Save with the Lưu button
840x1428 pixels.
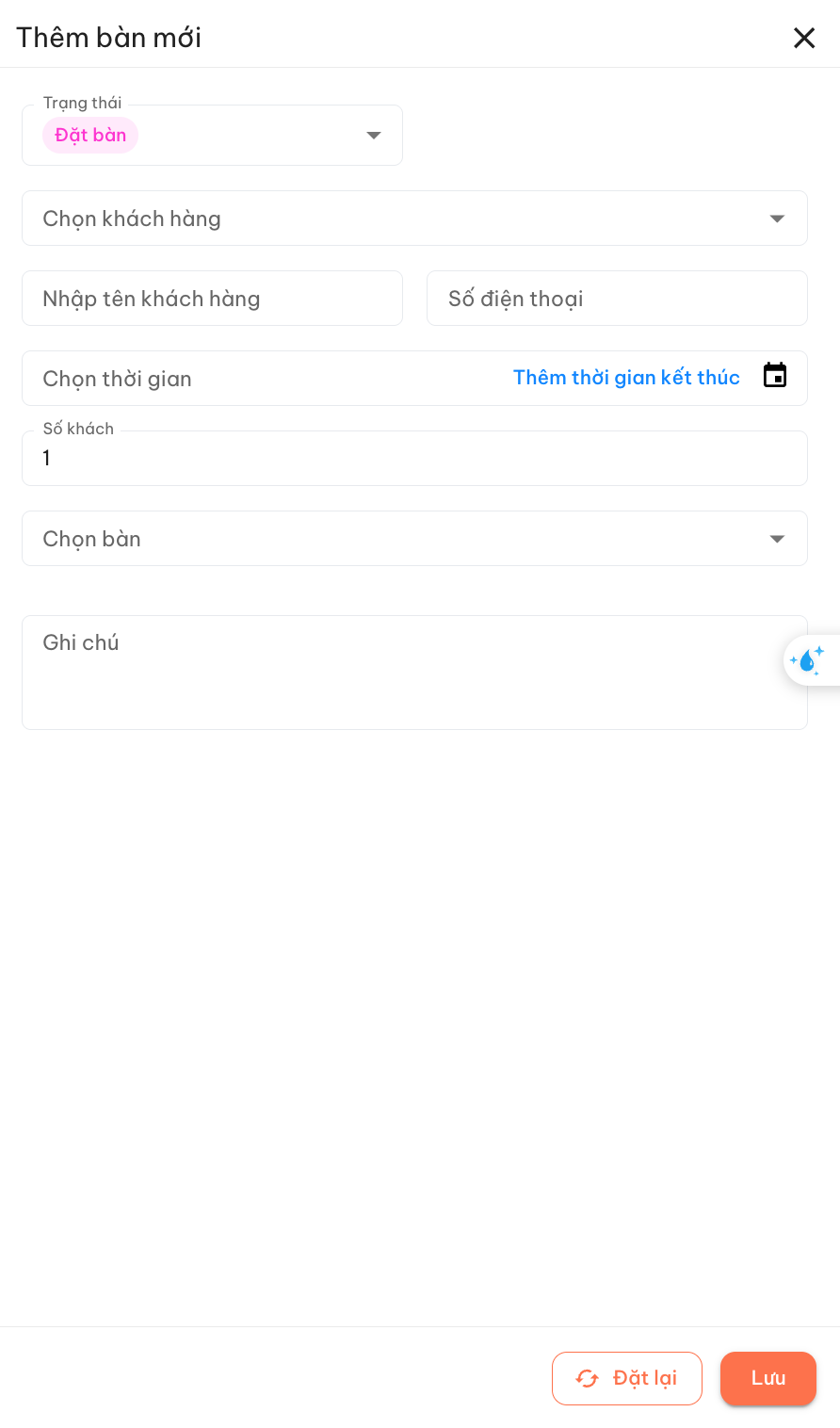click(x=767, y=1378)
